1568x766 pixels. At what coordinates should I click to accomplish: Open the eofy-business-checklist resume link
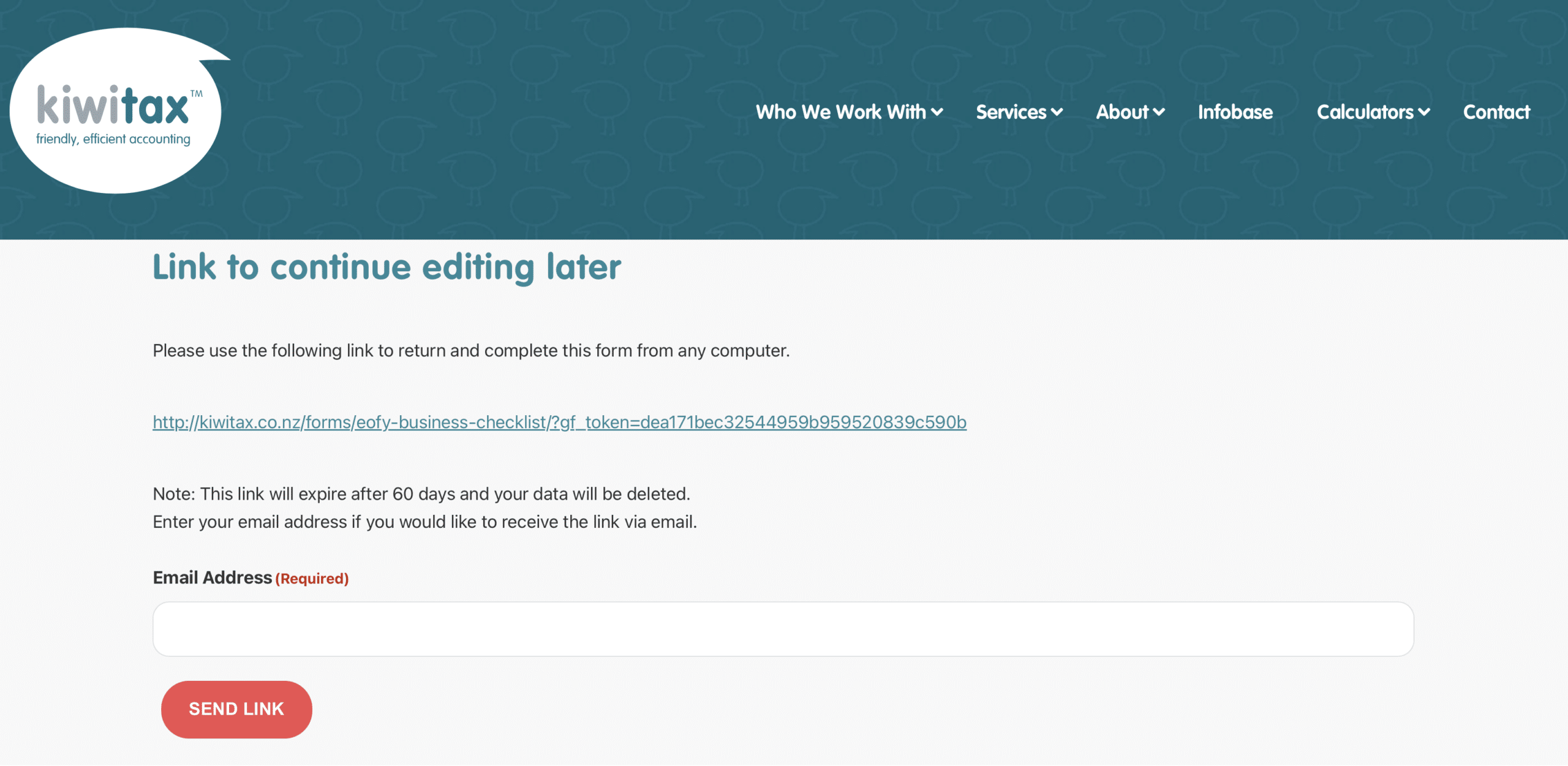559,422
